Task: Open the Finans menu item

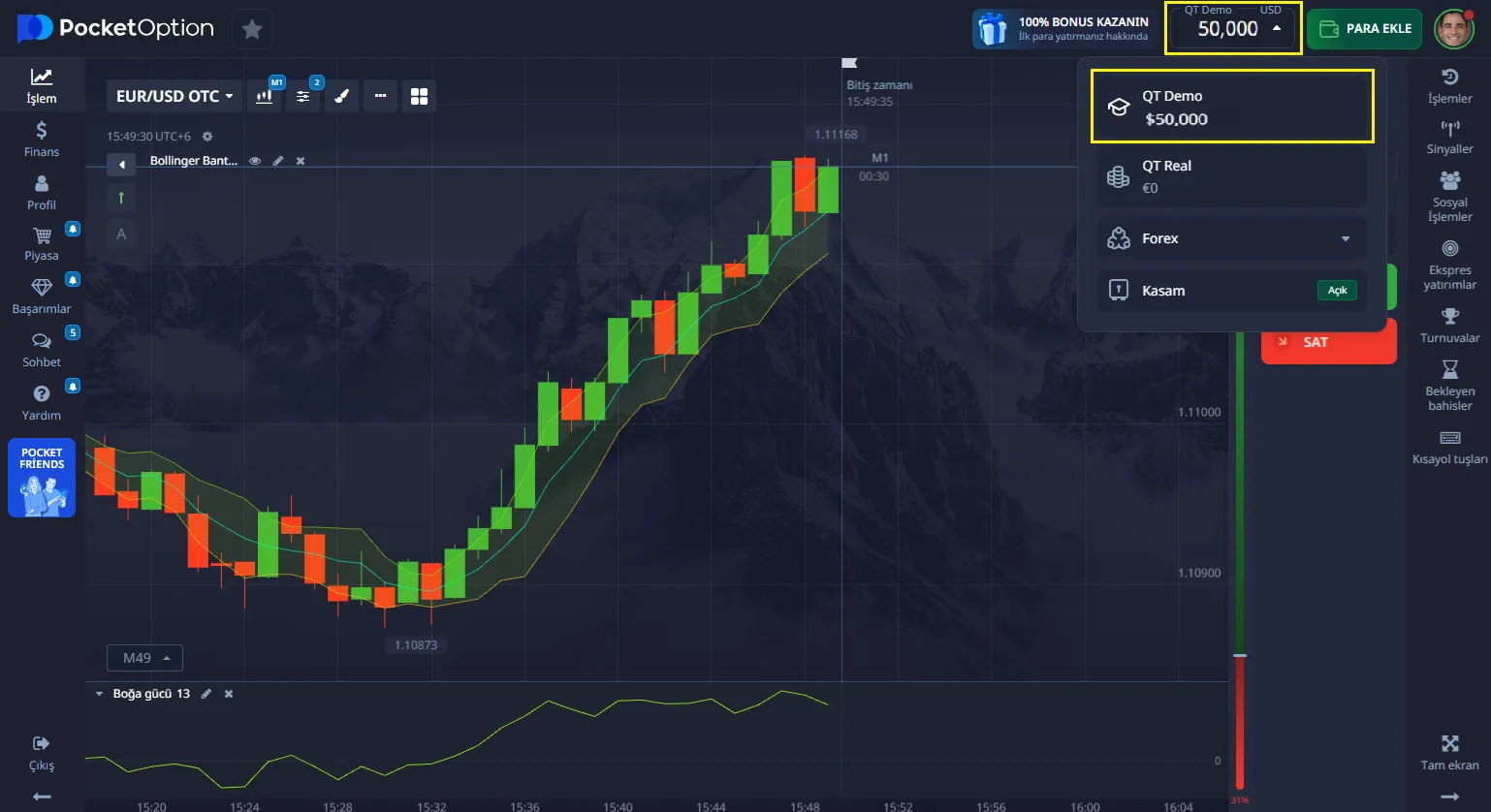Action: coord(42,139)
